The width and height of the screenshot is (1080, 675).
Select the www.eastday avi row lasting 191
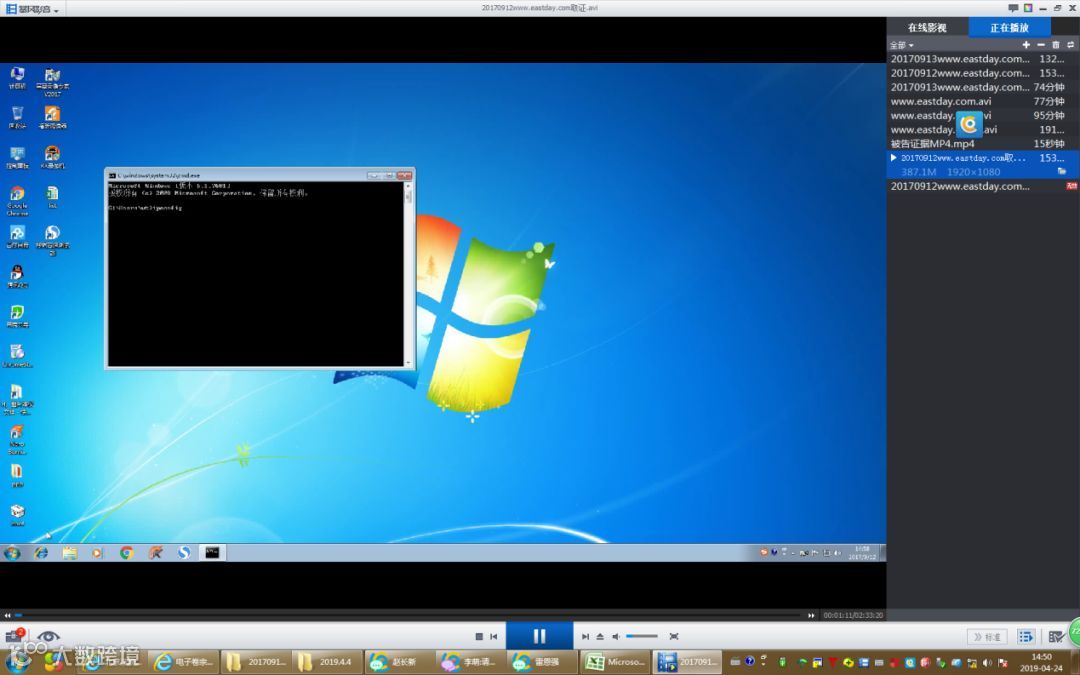(983, 129)
